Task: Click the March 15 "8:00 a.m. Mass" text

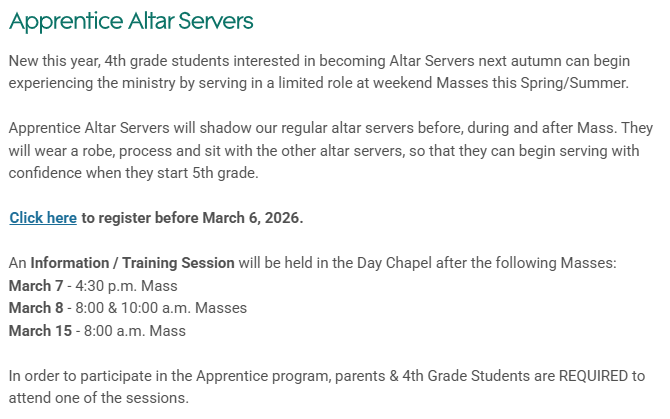Action: [135, 330]
